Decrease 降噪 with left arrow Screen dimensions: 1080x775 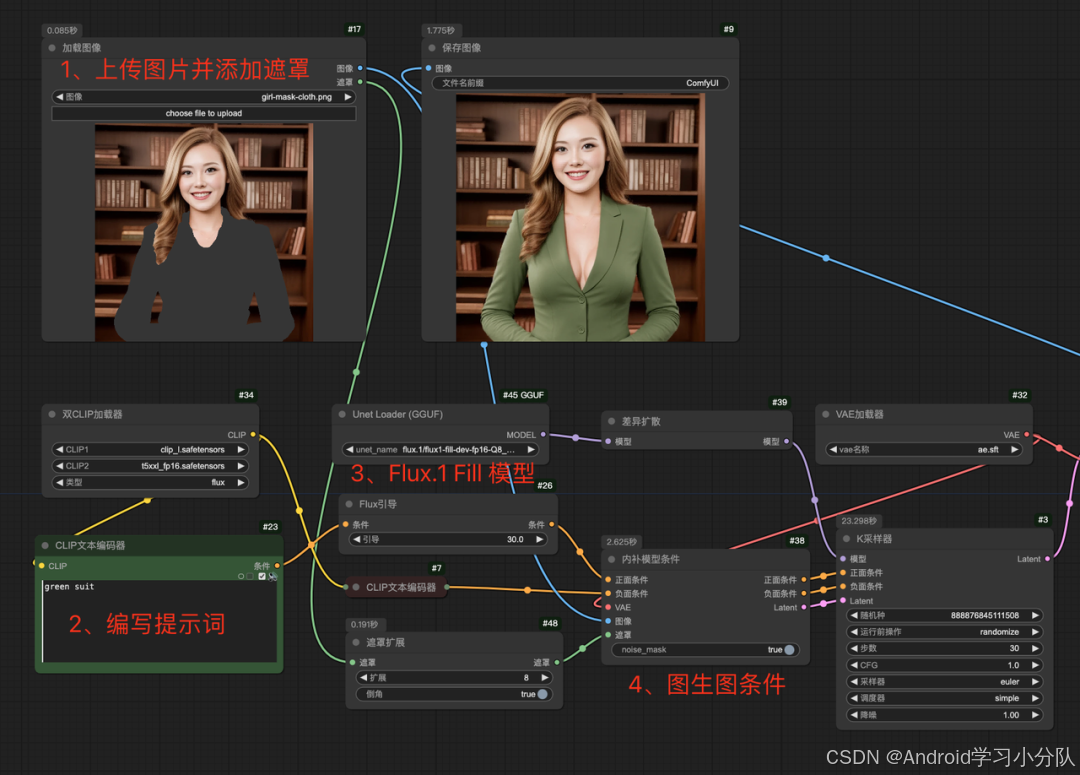click(854, 714)
